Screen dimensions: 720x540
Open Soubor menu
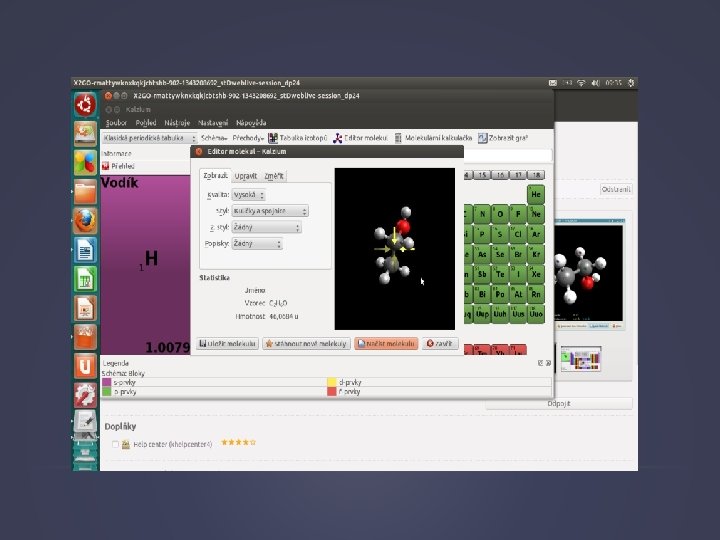pyautogui.click(x=116, y=123)
